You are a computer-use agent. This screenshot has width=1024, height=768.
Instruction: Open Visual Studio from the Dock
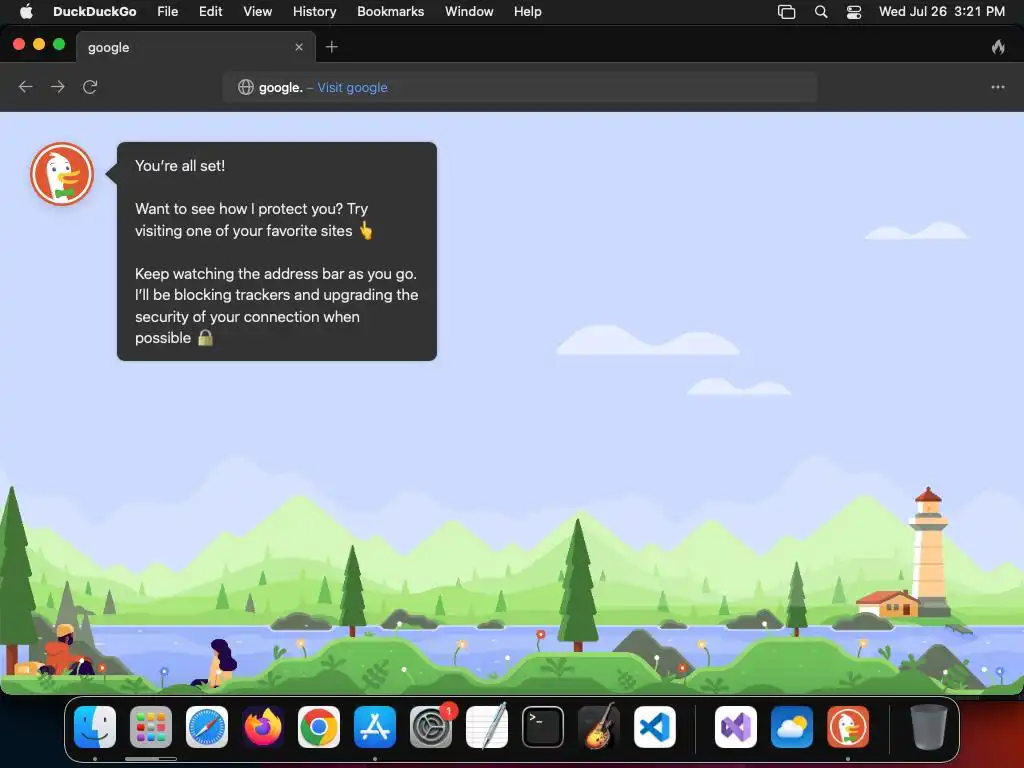735,727
